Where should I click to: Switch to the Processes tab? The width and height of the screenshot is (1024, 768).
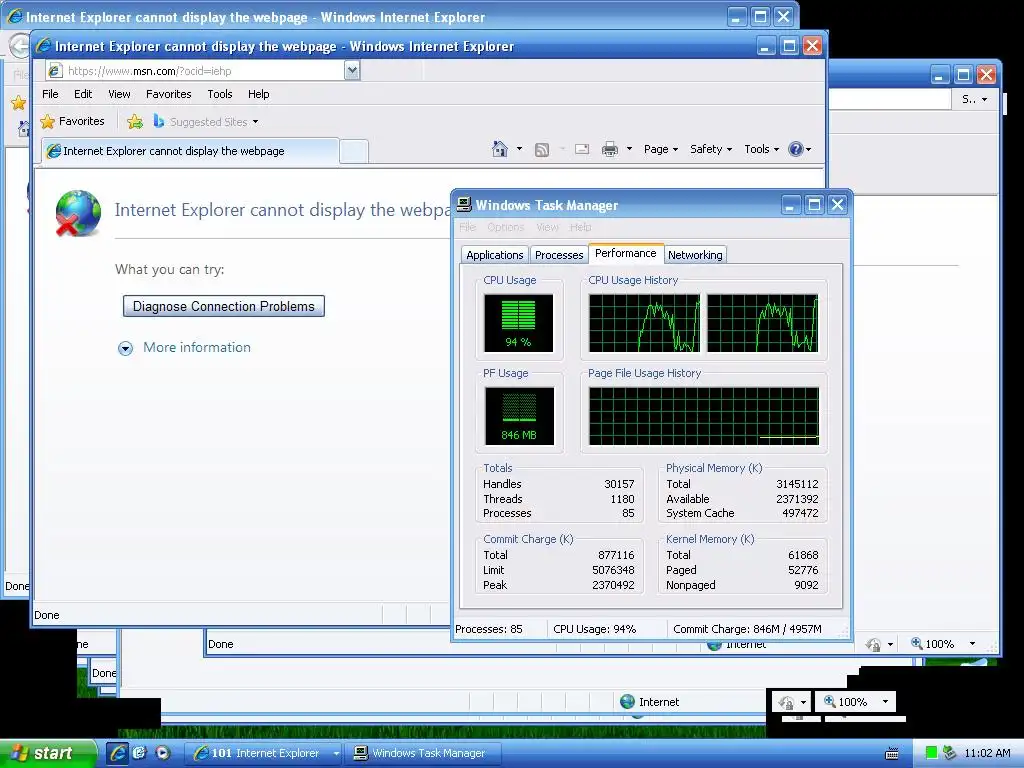point(559,255)
